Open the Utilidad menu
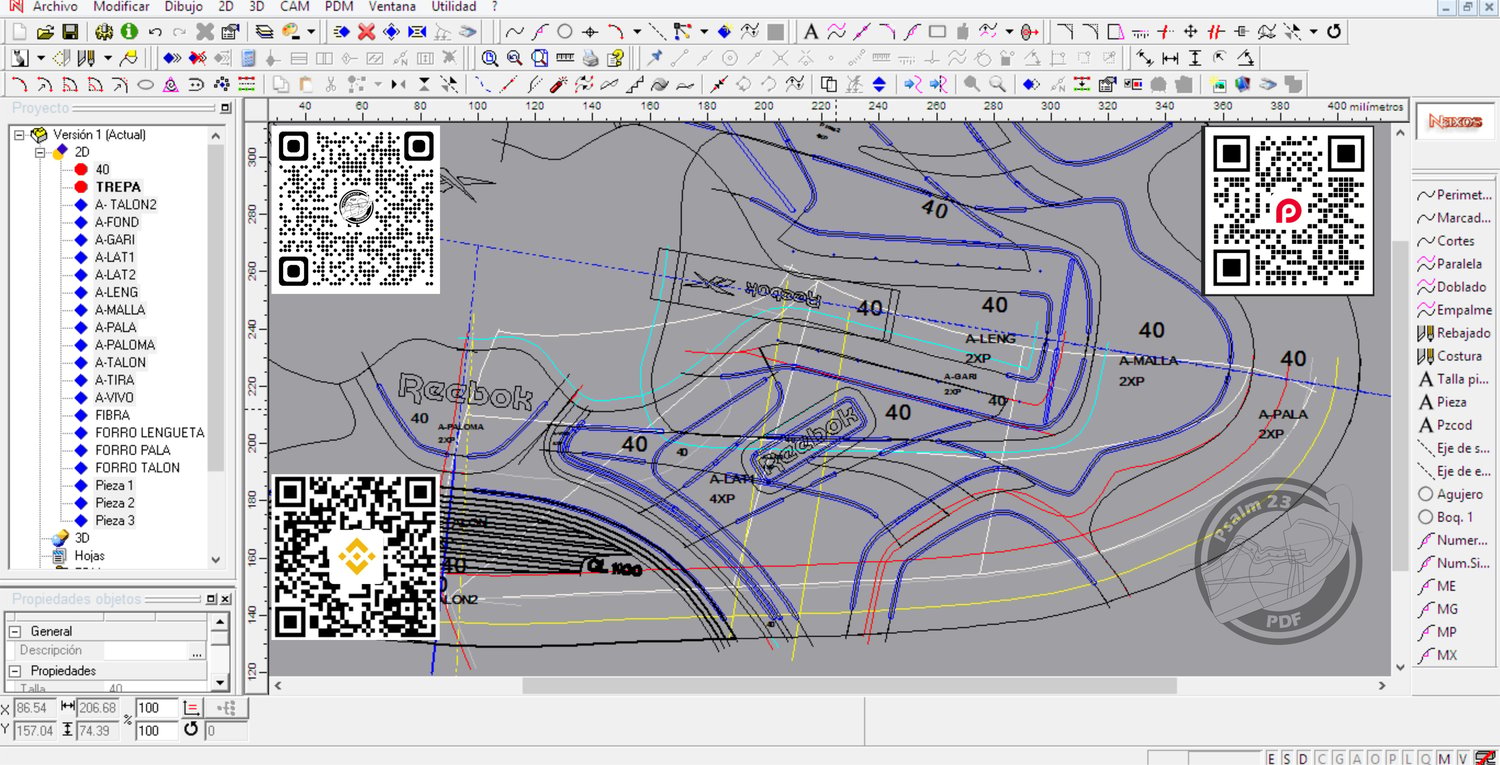 [454, 7]
